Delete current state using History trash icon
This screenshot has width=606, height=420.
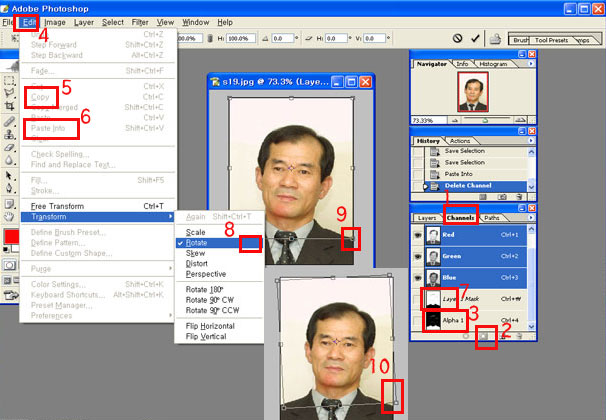coord(519,197)
